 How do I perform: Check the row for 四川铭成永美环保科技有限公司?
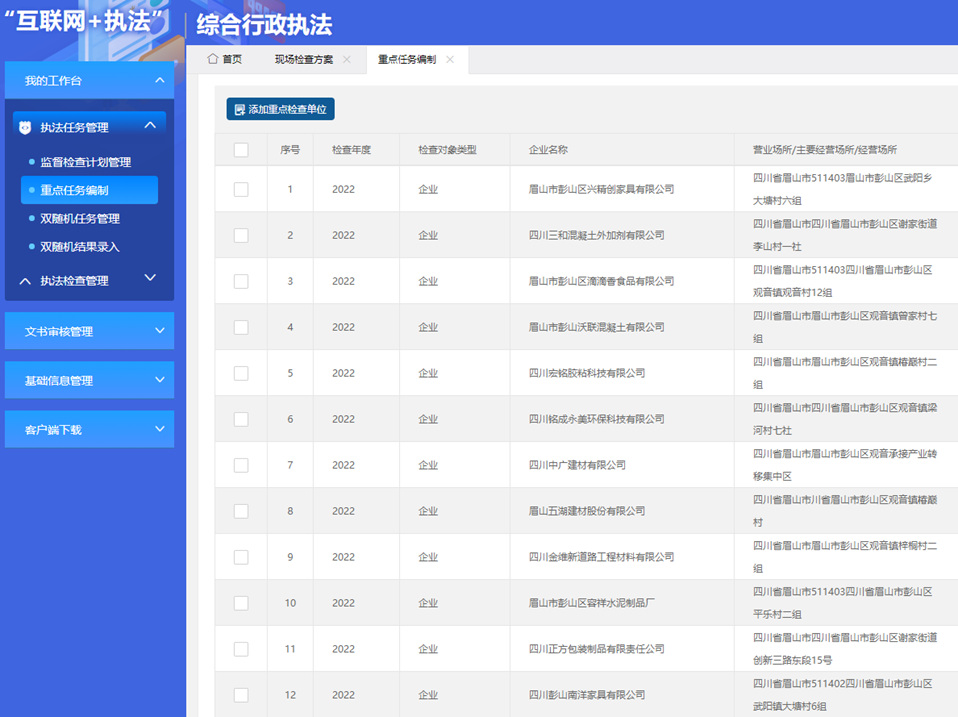click(x=241, y=419)
